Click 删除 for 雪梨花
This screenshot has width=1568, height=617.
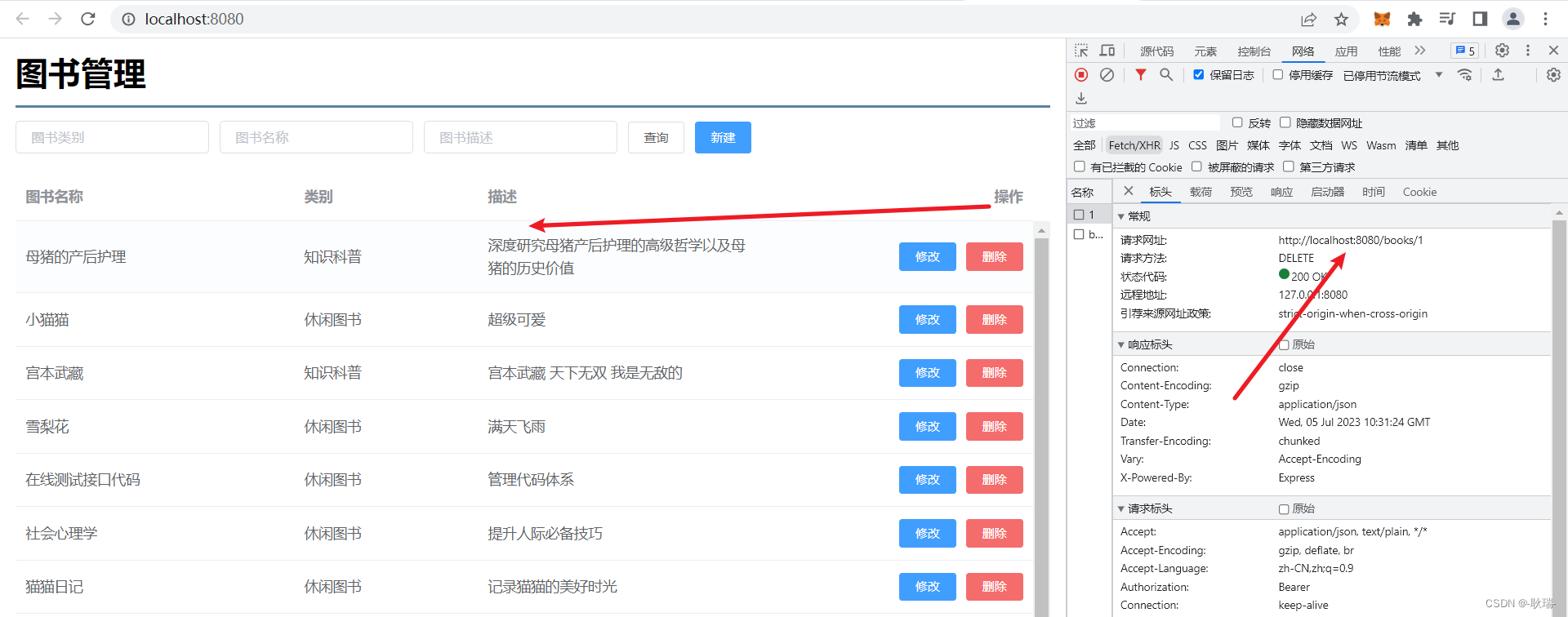pos(995,426)
